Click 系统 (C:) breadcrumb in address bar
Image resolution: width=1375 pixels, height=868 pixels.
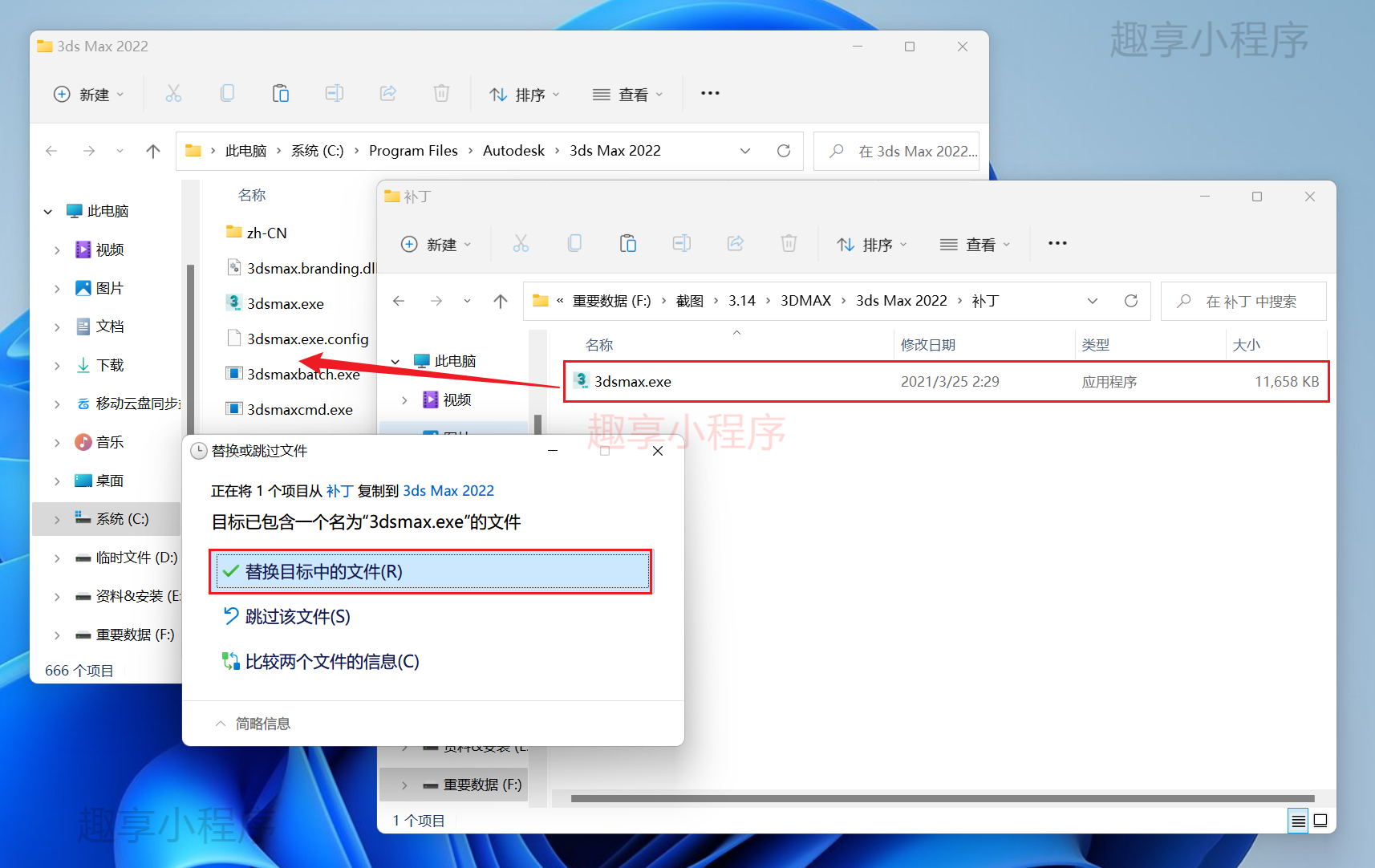[x=317, y=151]
